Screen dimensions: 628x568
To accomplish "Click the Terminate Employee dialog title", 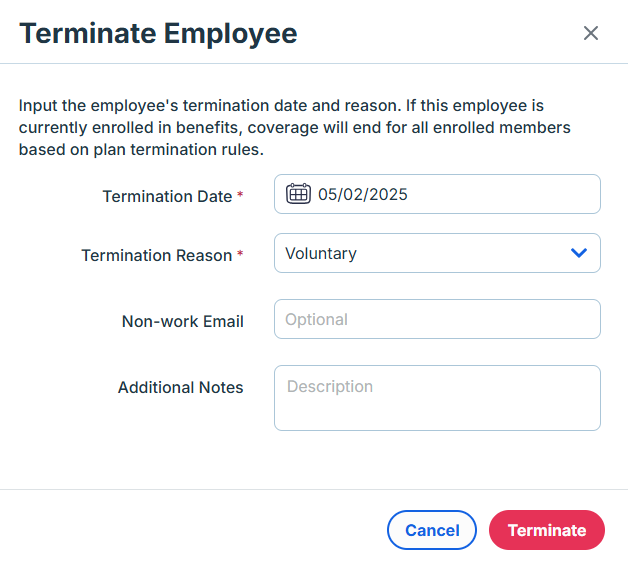I will pyautogui.click(x=158, y=33).
